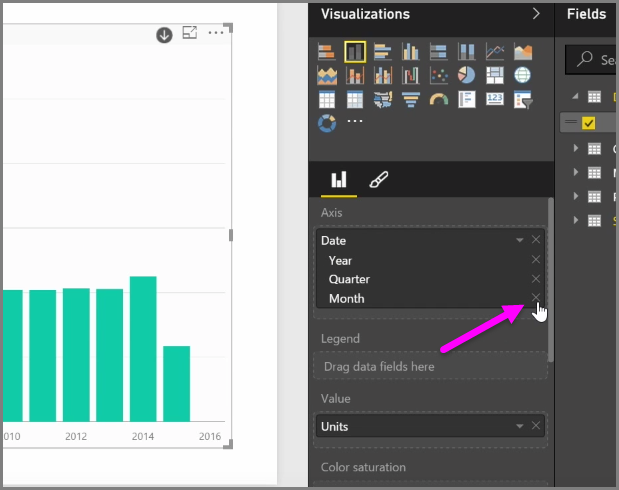Click the Date field name in Axis
This screenshot has width=619, height=490.
click(x=333, y=240)
